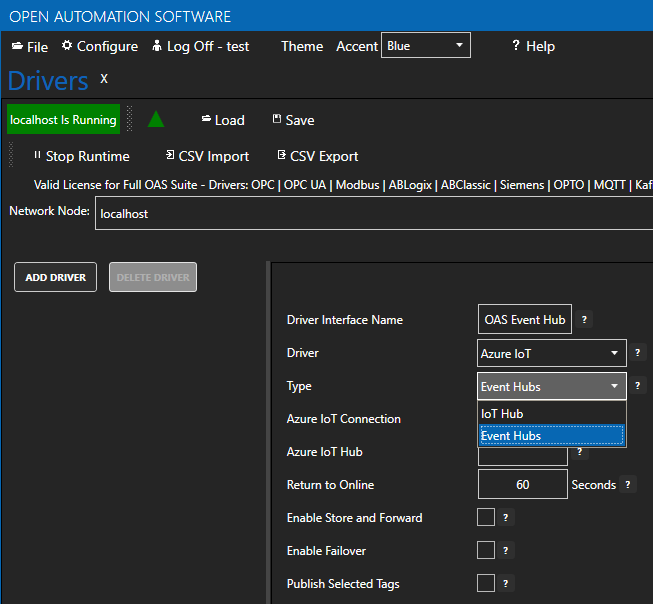This screenshot has width=653, height=604.
Task: Check the Publish Selected Tags box
Action: 486,584
